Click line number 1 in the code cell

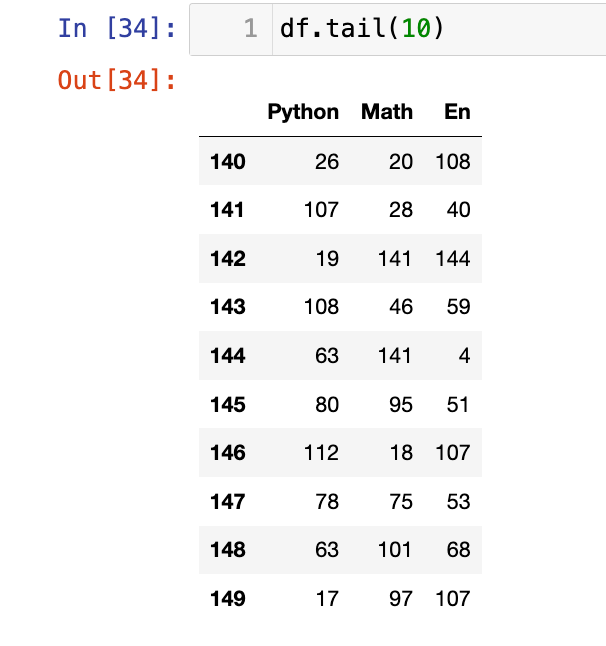point(252,30)
